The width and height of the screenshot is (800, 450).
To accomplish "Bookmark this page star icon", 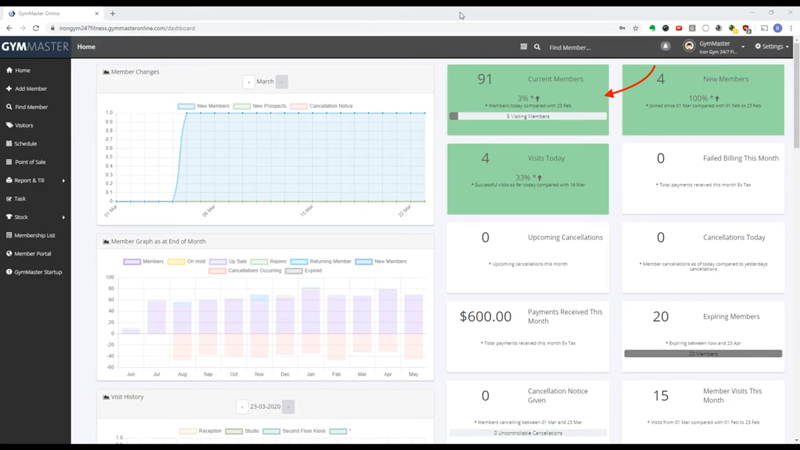I will [x=636, y=28].
